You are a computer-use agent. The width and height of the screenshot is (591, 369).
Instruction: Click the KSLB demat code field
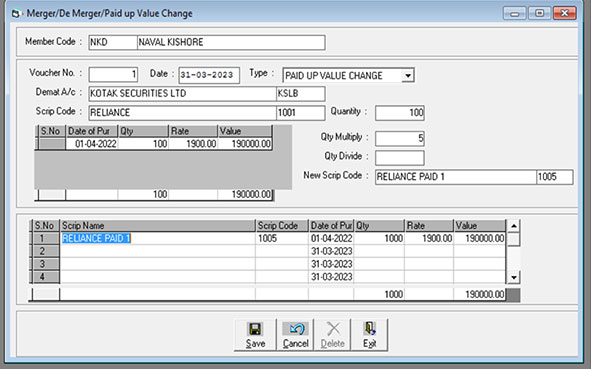(x=300, y=93)
